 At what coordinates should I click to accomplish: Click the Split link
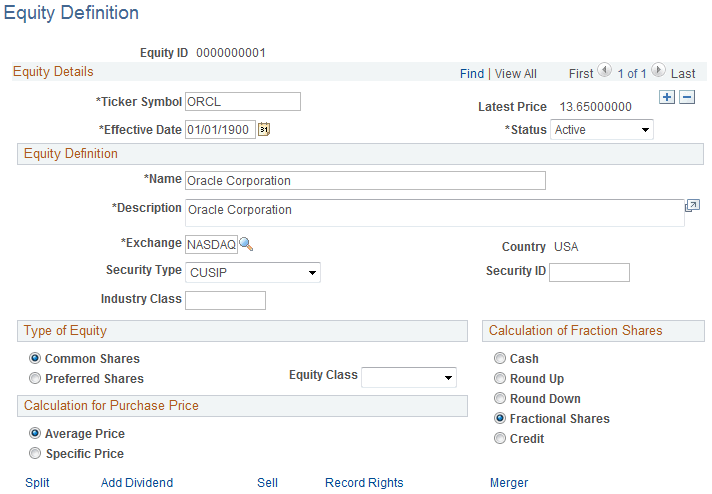click(37, 483)
